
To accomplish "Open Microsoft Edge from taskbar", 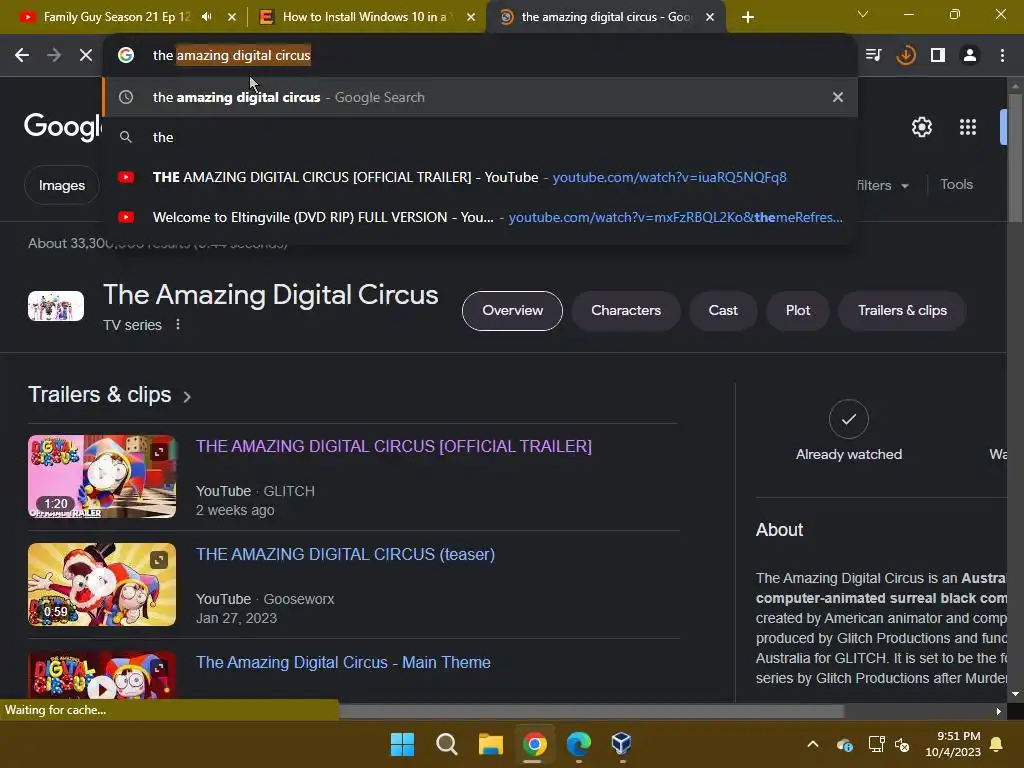I will [x=579, y=744].
